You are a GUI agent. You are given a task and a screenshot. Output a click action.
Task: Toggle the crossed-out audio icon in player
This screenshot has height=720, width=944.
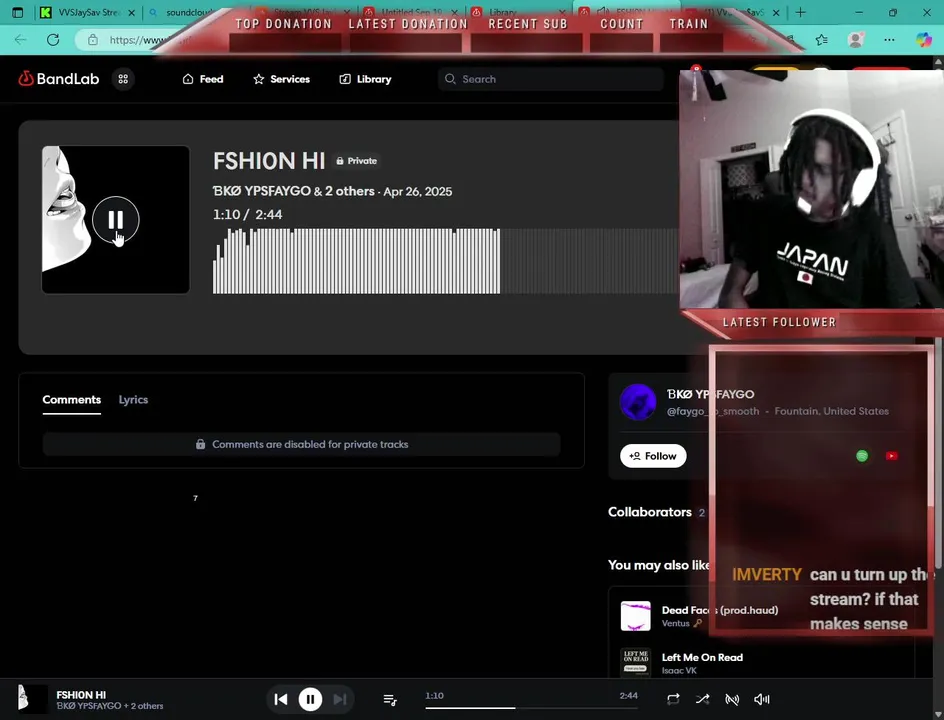(732, 699)
